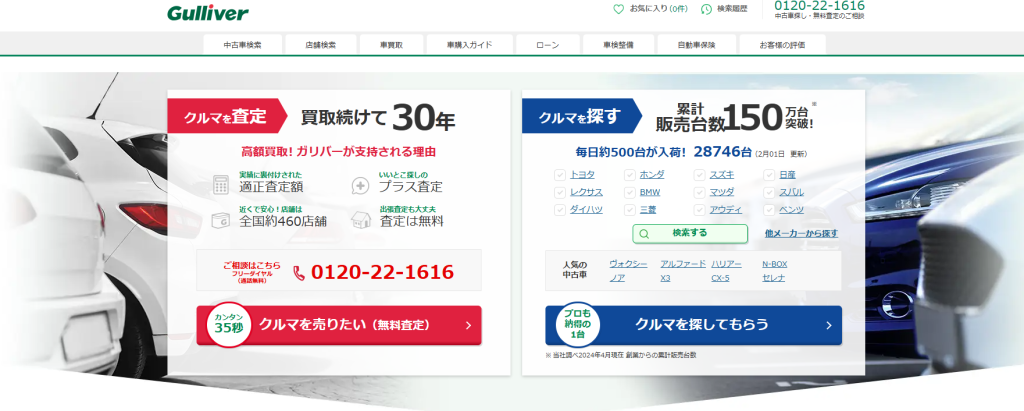Click the 人気の中古車 label
Screen dimensions: 1024x411
point(574,270)
